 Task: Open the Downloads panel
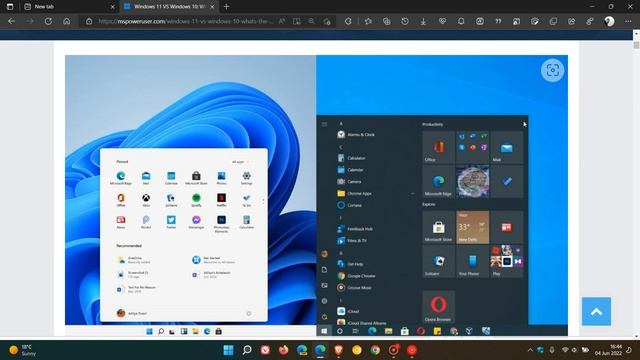[x=423, y=21]
